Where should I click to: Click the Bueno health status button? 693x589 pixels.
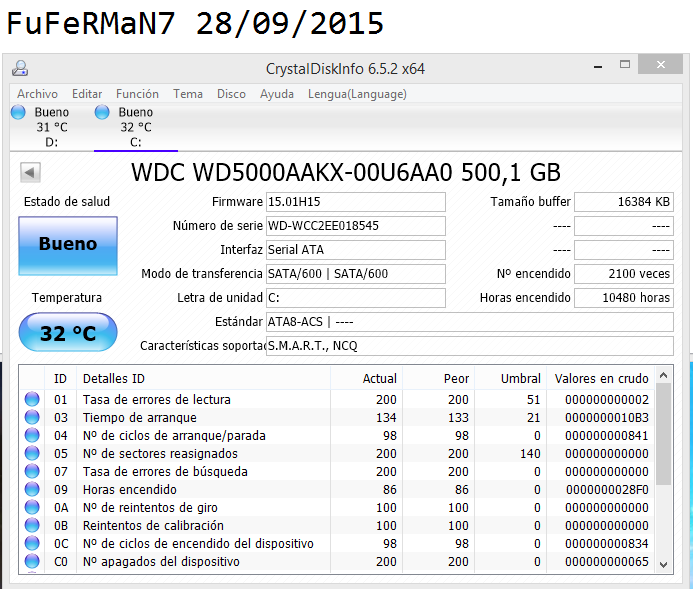coord(68,244)
